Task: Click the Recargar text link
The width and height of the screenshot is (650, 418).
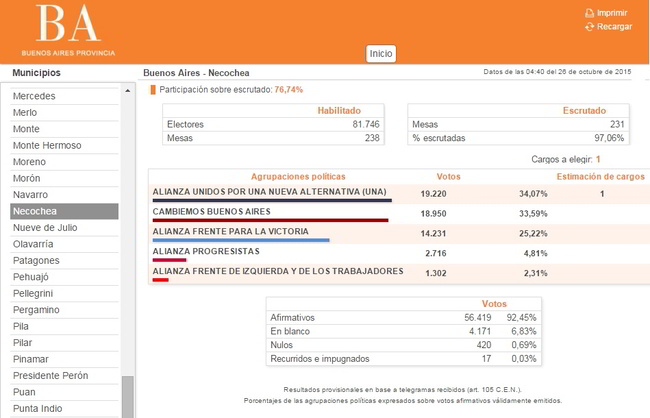Action: pos(614,27)
